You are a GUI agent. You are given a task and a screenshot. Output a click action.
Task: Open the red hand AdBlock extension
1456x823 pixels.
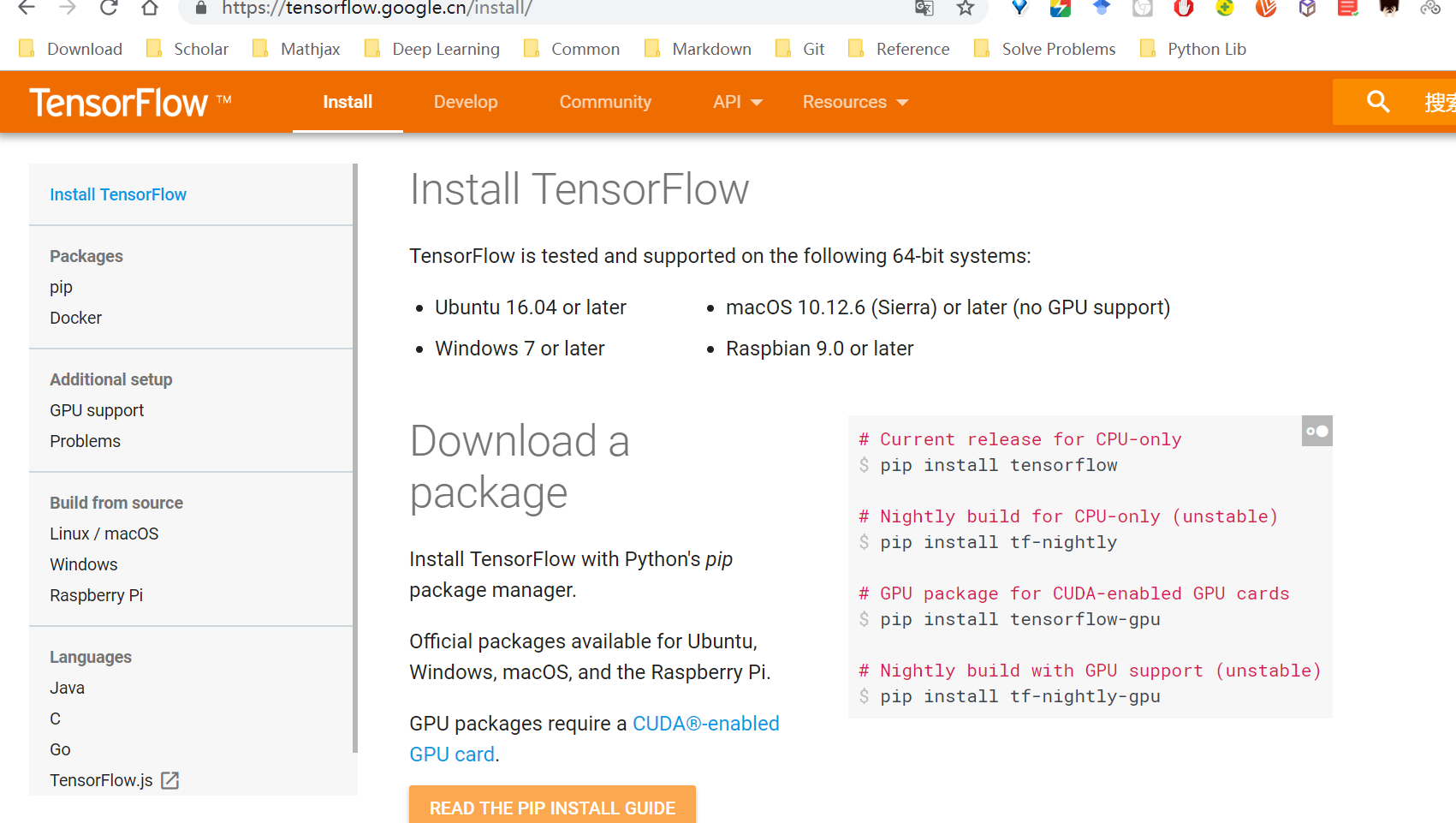(x=1184, y=8)
